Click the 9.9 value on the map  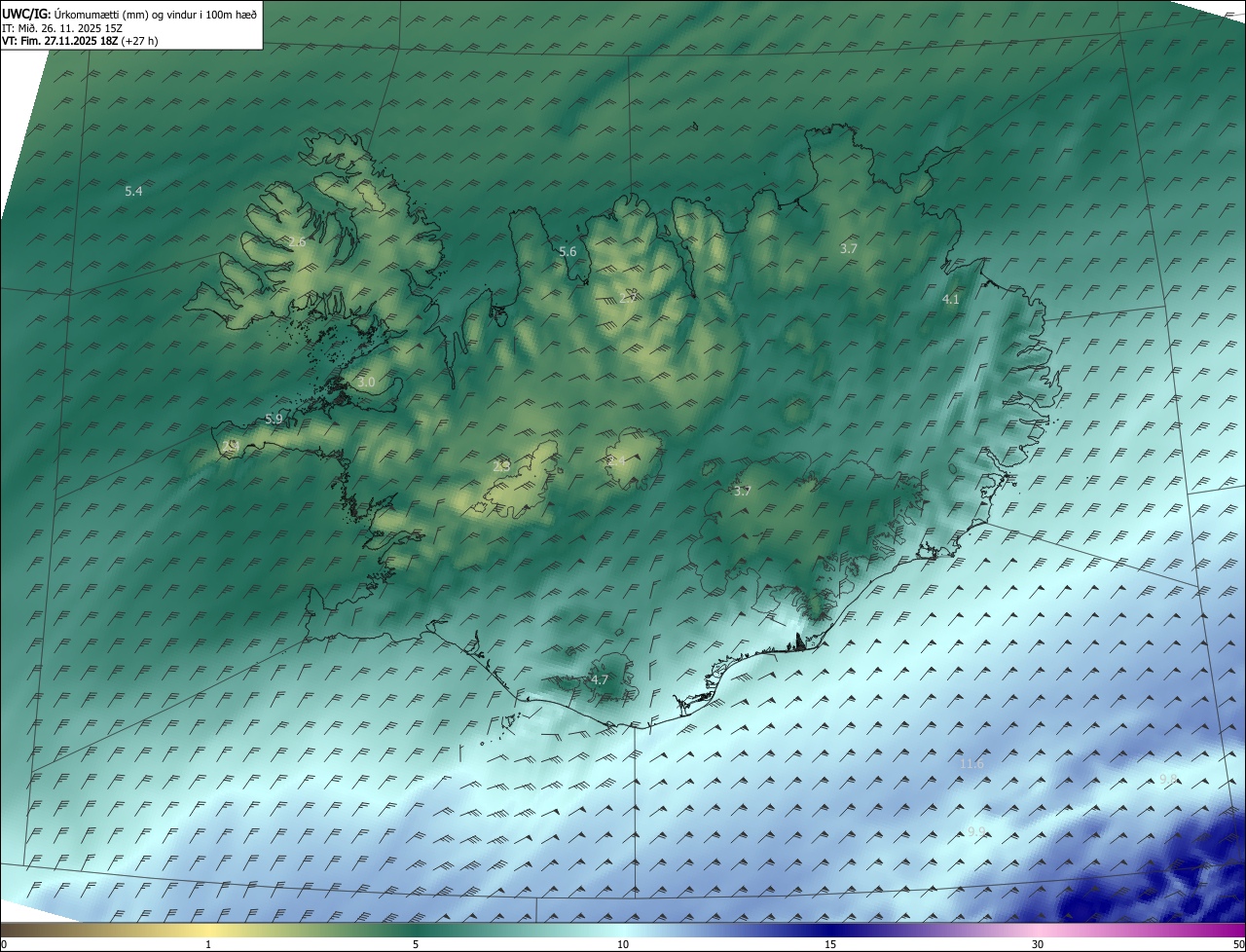(x=976, y=832)
